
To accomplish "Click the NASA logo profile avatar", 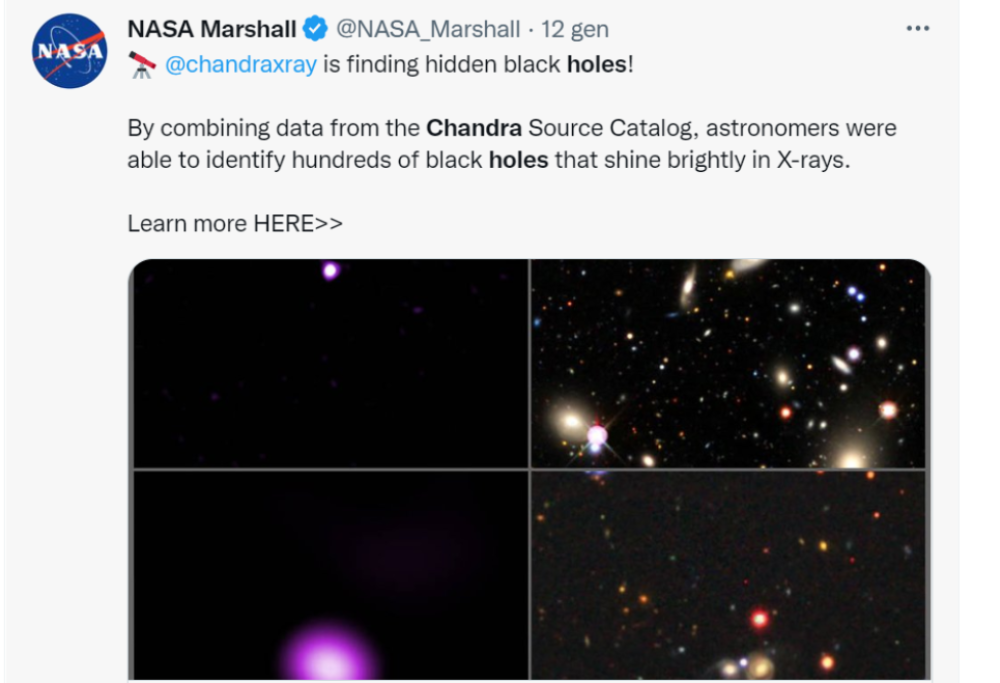I will click(69, 51).
